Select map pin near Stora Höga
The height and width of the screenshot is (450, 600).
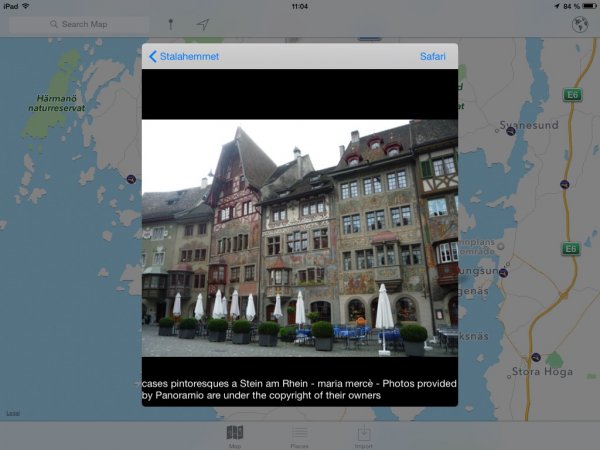click(537, 356)
